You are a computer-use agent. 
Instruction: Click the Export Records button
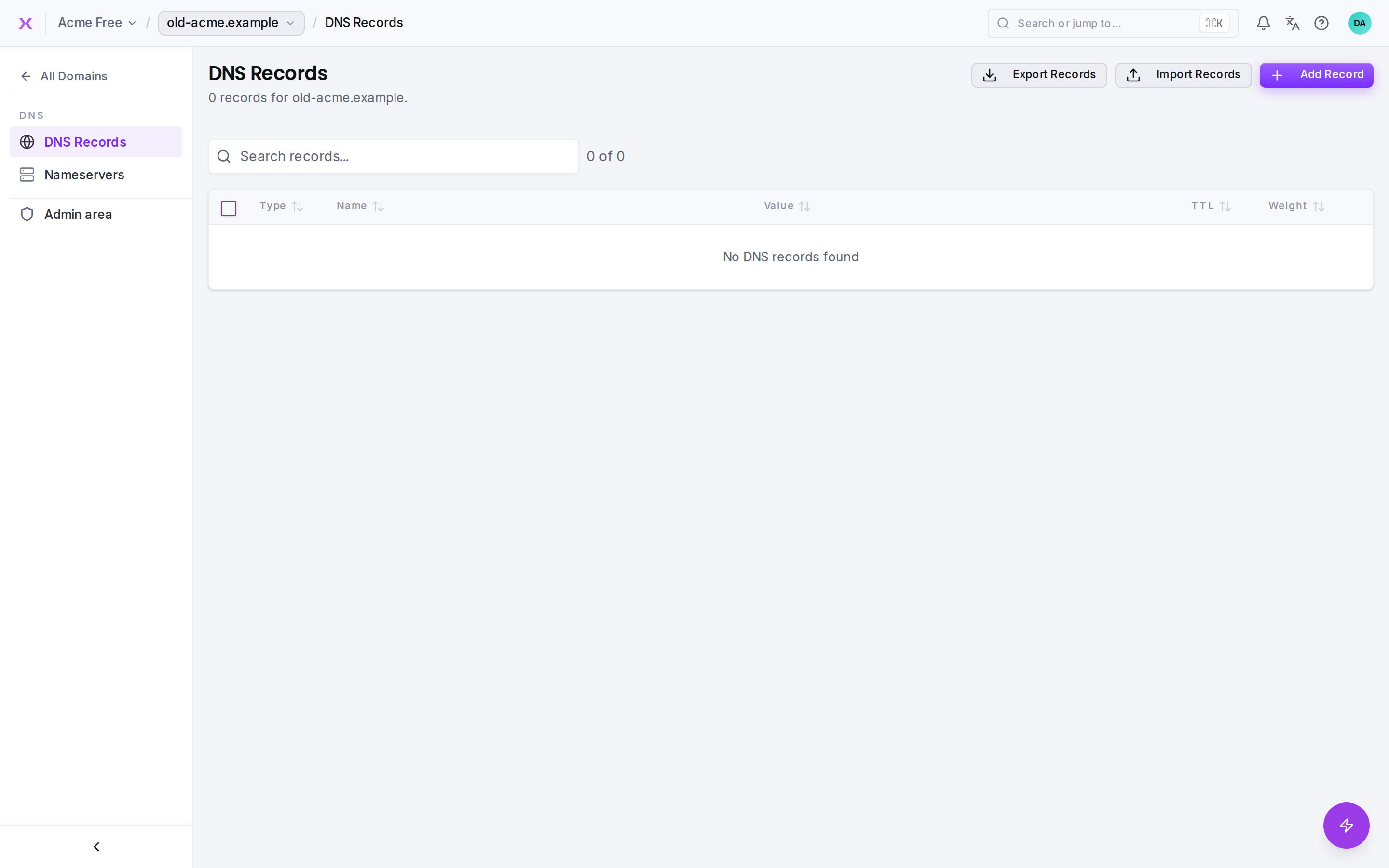click(x=1039, y=75)
